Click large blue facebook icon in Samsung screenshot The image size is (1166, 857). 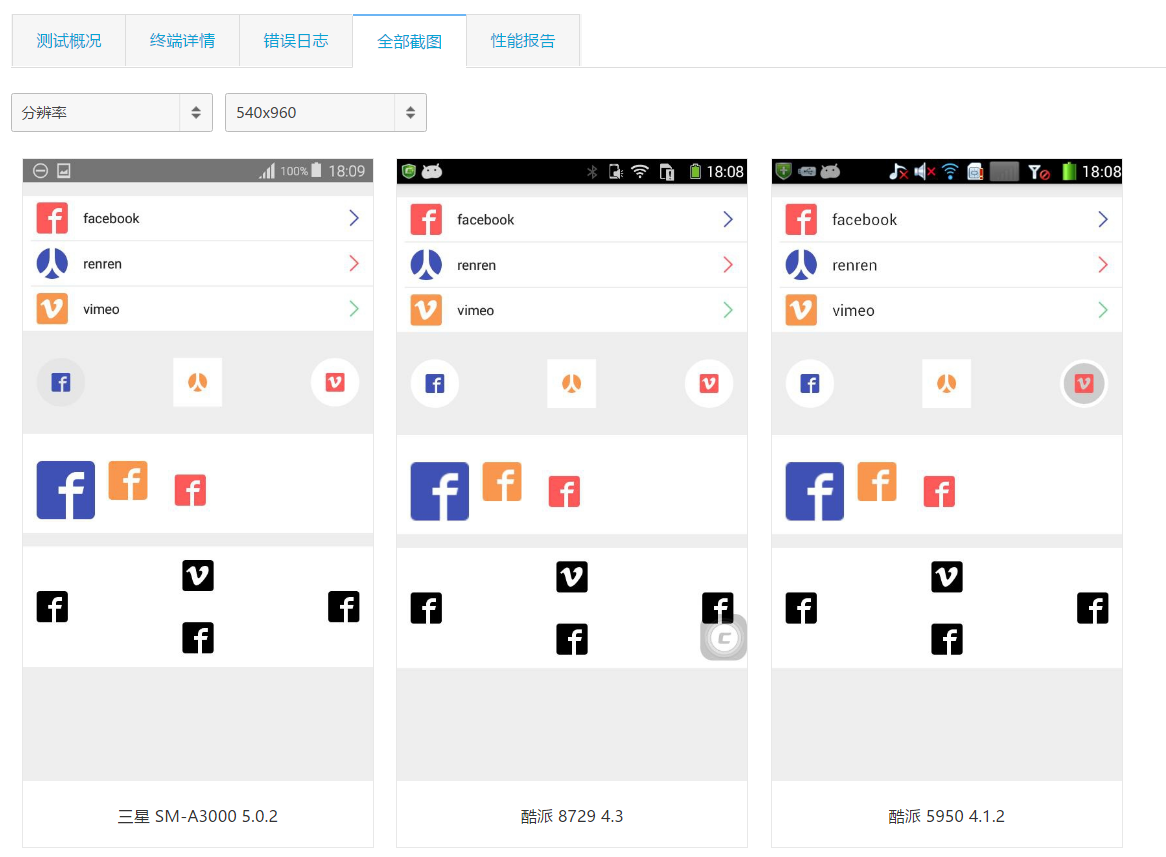pos(65,490)
